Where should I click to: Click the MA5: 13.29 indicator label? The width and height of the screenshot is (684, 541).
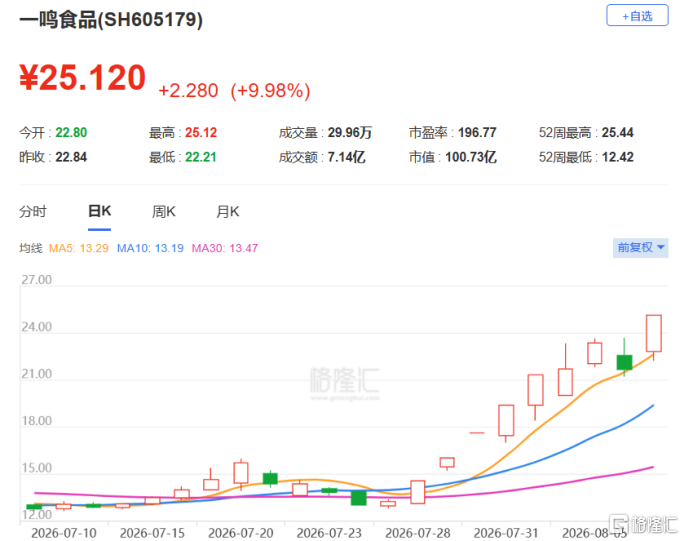point(79,248)
